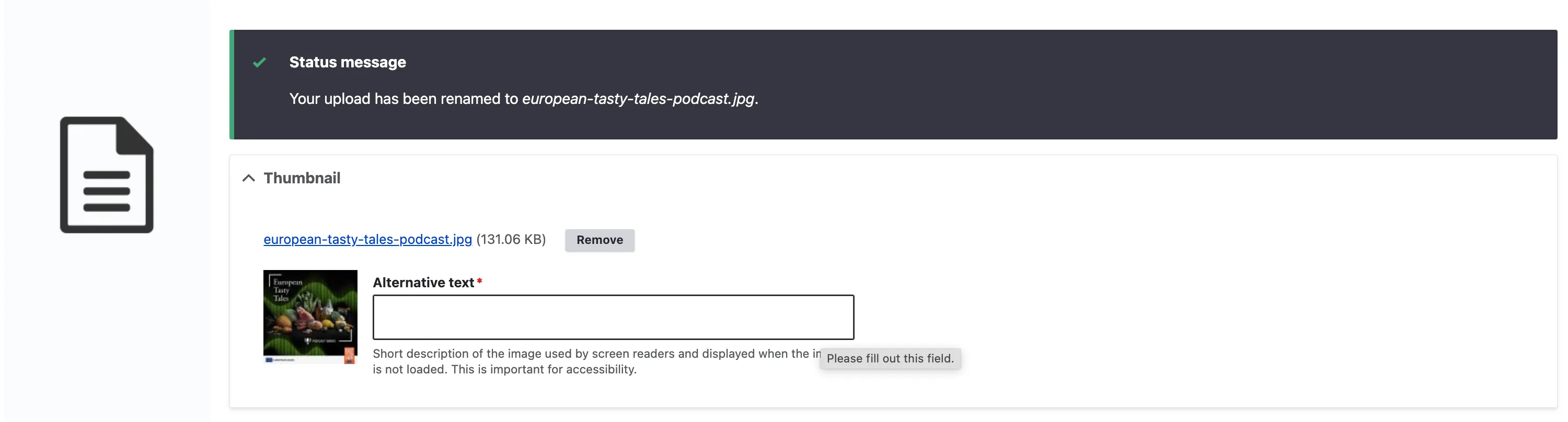Click the Thumbnail section heading
The image size is (1568, 422).
click(x=302, y=178)
